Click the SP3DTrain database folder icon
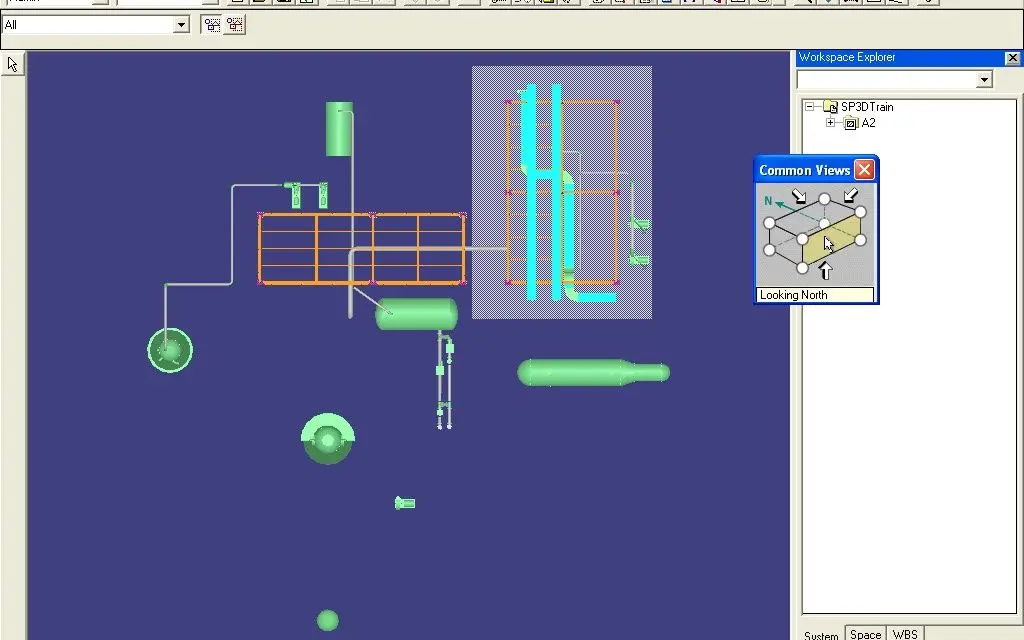Screen dimensions: 1024x640 (x=830, y=106)
